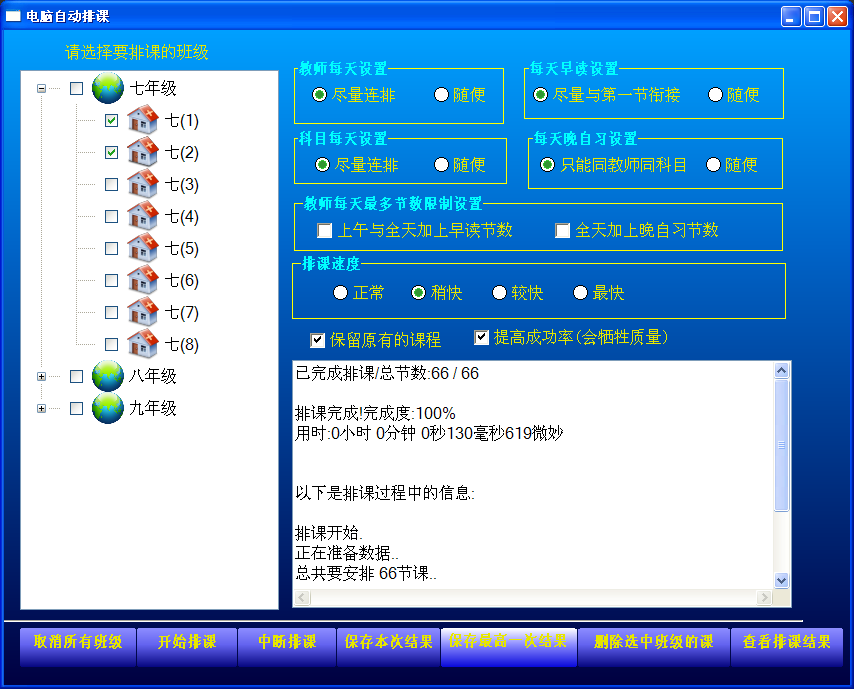Check the 七(8) class checkbox
854x689 pixels.
pos(111,344)
